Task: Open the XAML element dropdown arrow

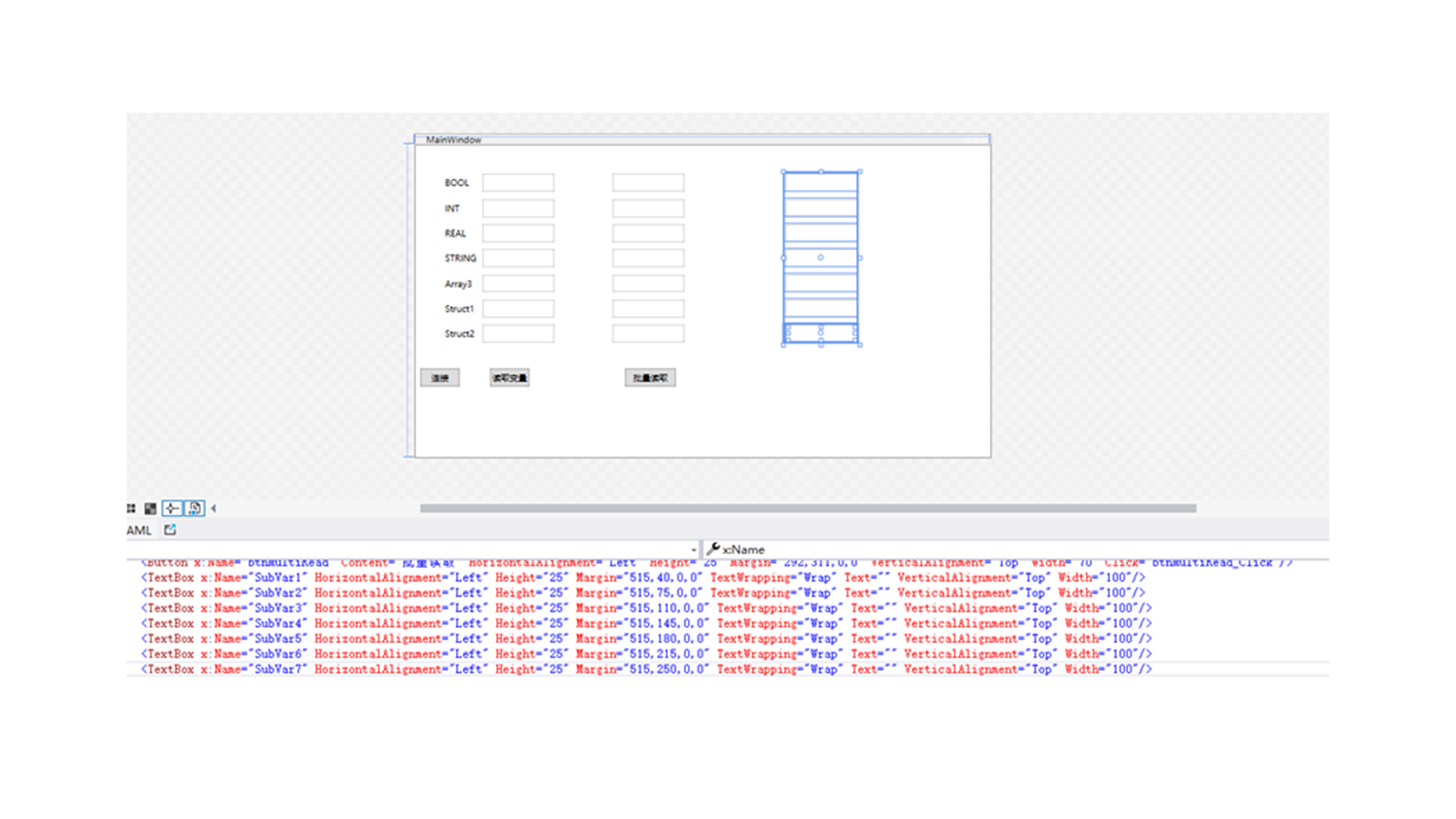Action: click(693, 550)
